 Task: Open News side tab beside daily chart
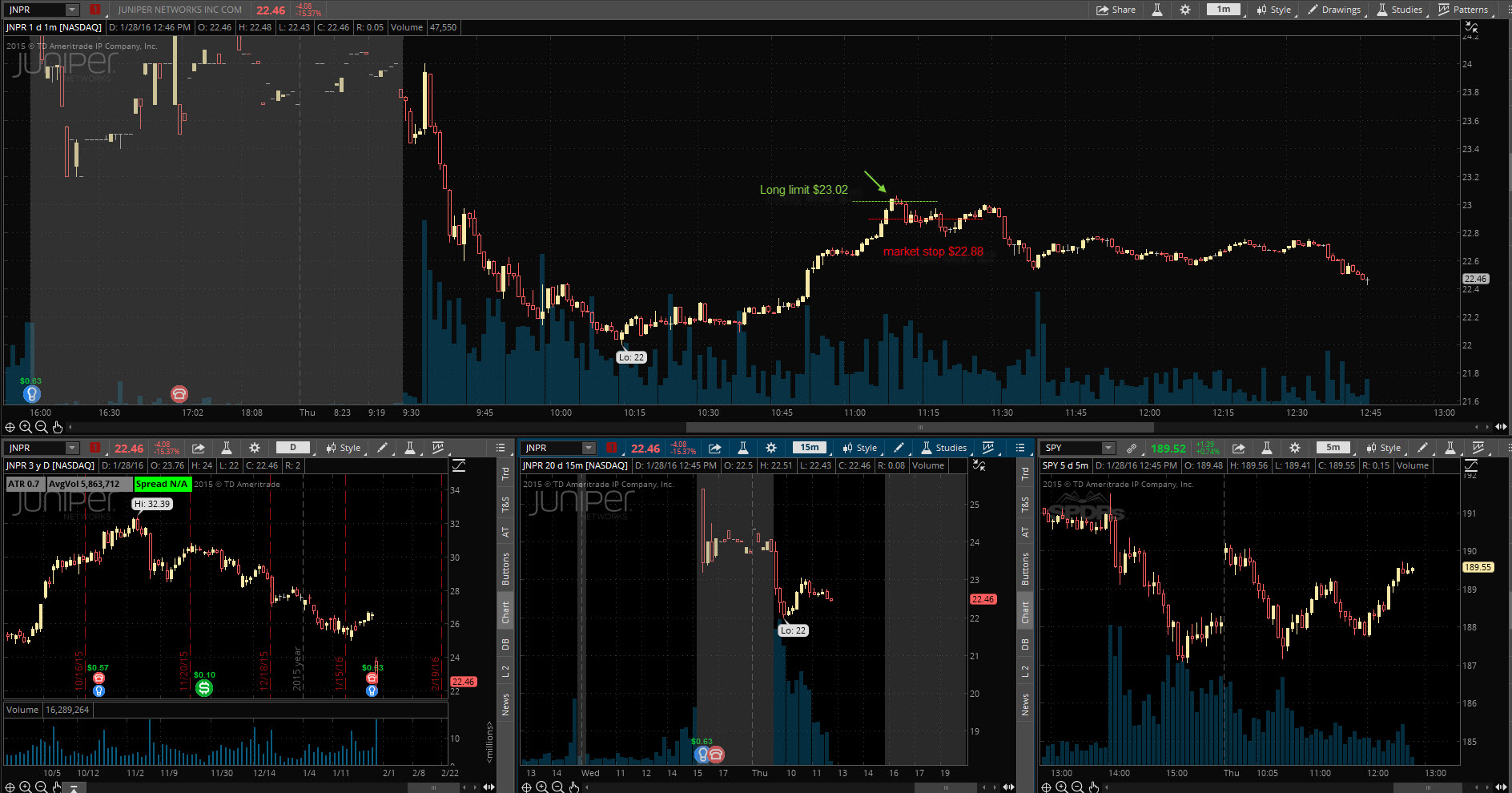point(505,705)
